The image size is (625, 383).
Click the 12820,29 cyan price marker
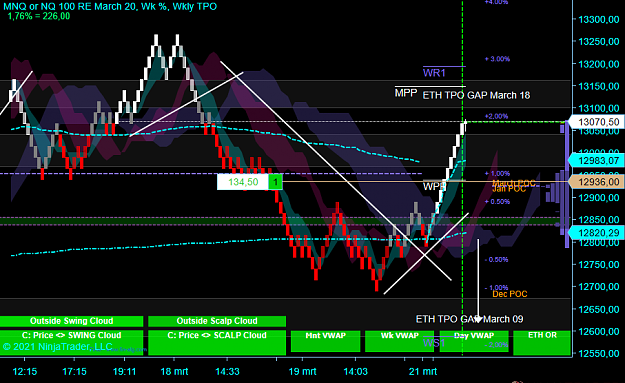(596, 233)
